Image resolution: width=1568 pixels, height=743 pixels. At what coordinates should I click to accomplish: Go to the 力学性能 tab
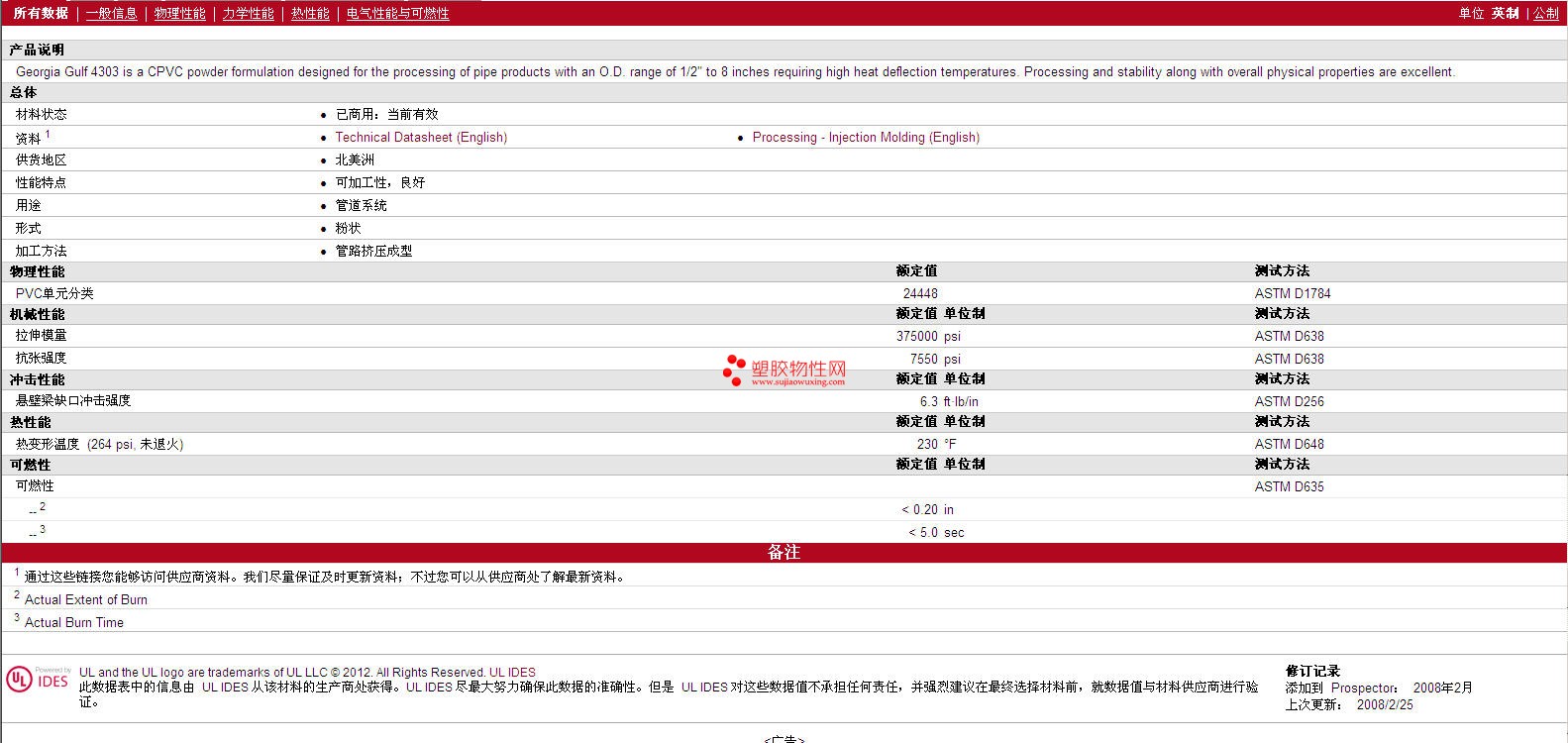248,13
